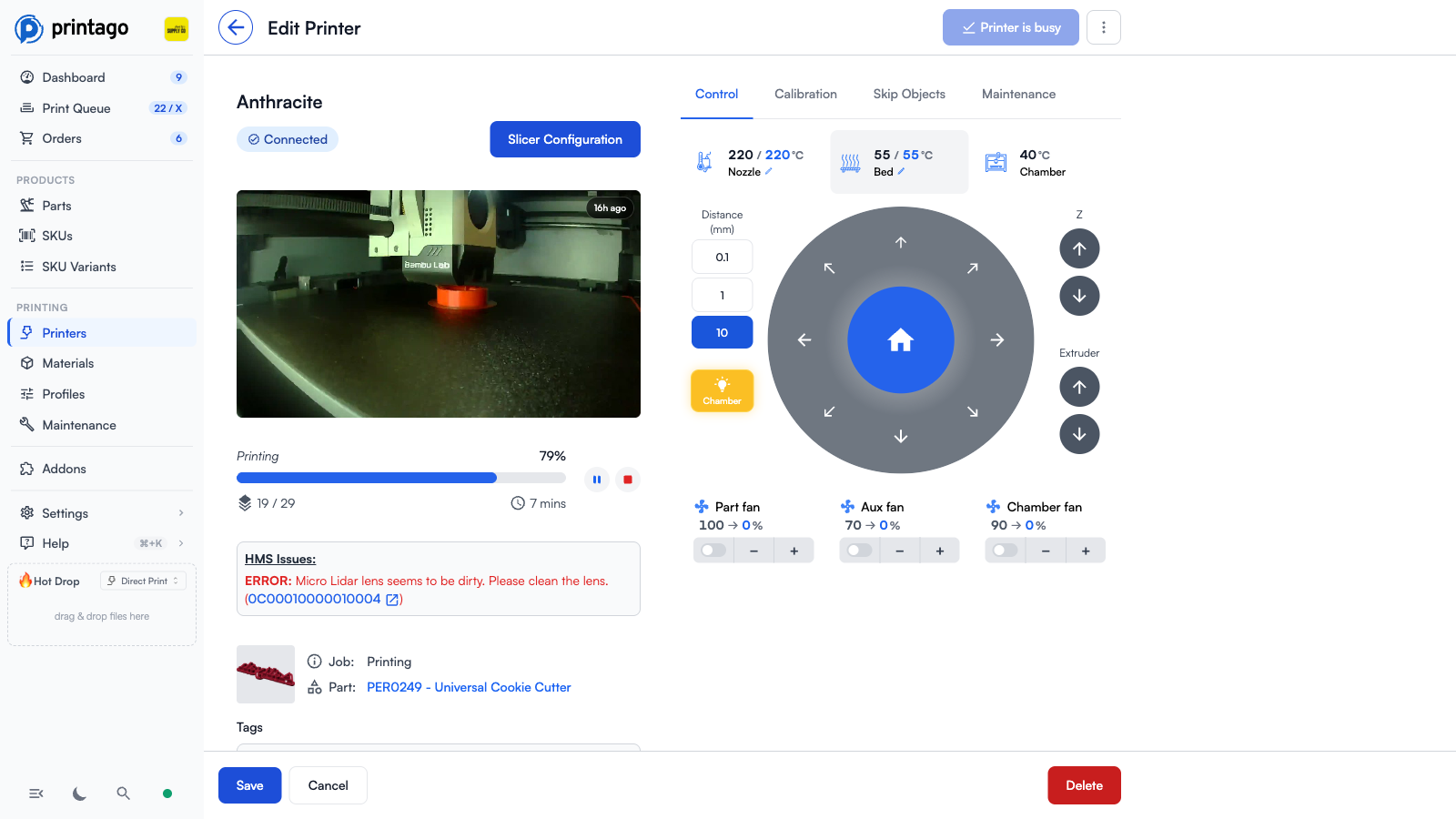Open PERO249 Universal Cookie Cutter part link
This screenshot has height=819, width=1456.
click(x=469, y=687)
